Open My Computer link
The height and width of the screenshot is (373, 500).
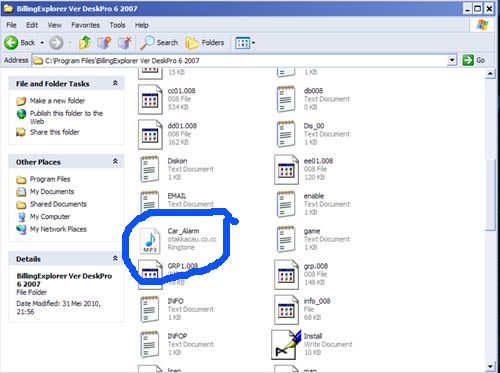coord(50,217)
